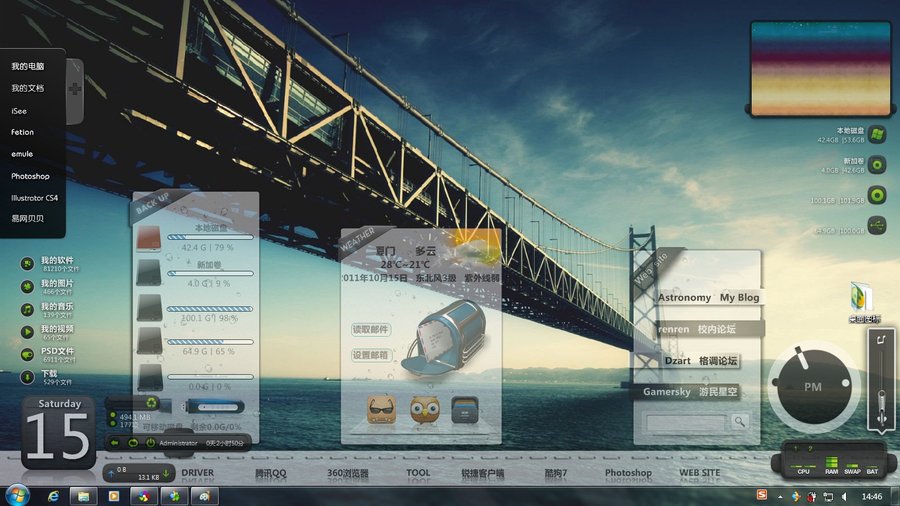
Task: Open the Dzart web link
Action: click(x=677, y=361)
